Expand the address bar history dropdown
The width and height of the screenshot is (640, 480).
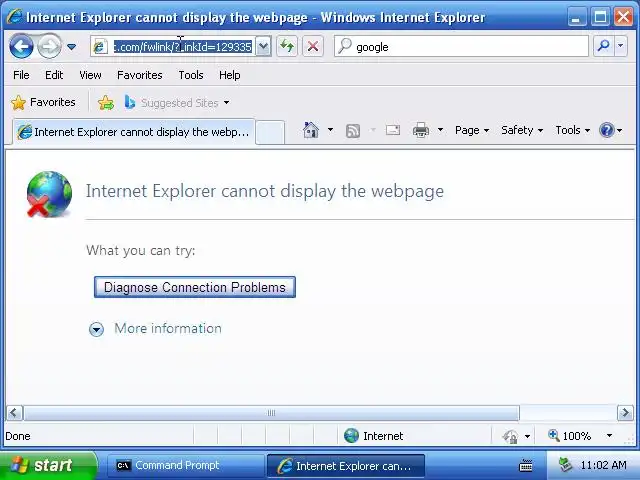point(264,47)
